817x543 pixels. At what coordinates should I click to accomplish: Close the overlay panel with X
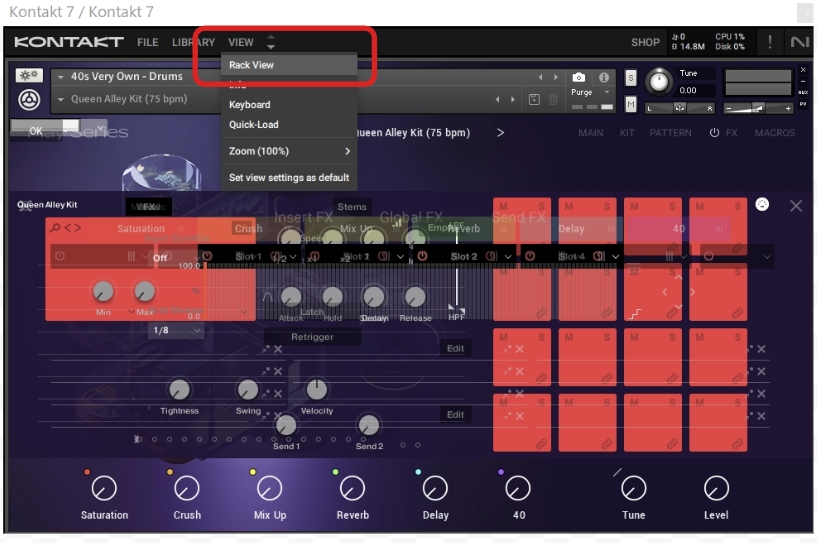tap(796, 206)
